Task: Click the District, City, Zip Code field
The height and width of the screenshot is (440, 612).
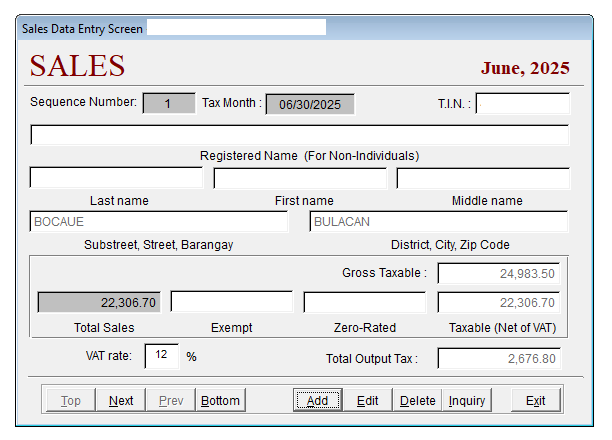Action: coord(439,221)
